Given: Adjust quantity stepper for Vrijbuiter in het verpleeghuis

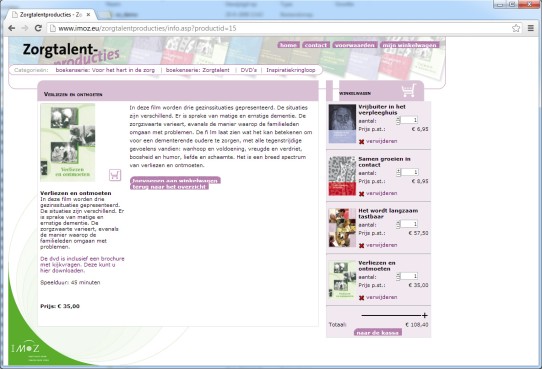Looking at the screenshot, I should [398, 120].
